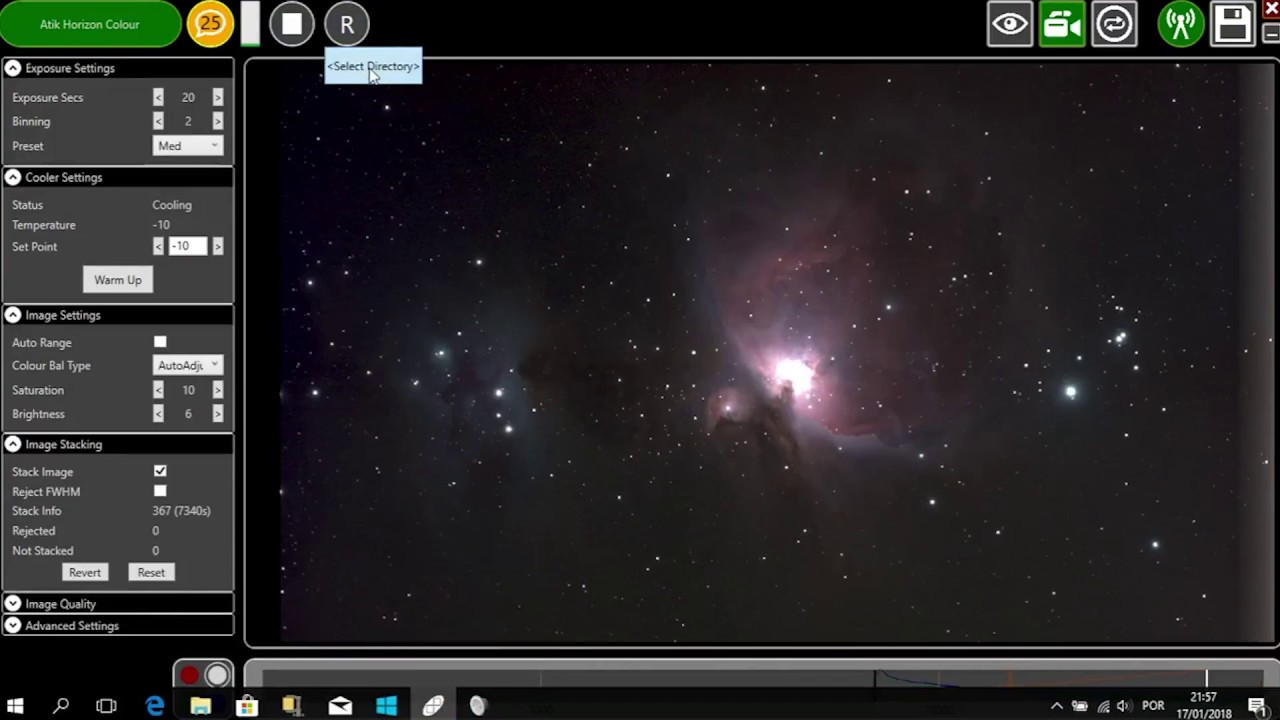Click the loop arrows icon in top toolbar
The image size is (1280, 720).
point(1114,24)
